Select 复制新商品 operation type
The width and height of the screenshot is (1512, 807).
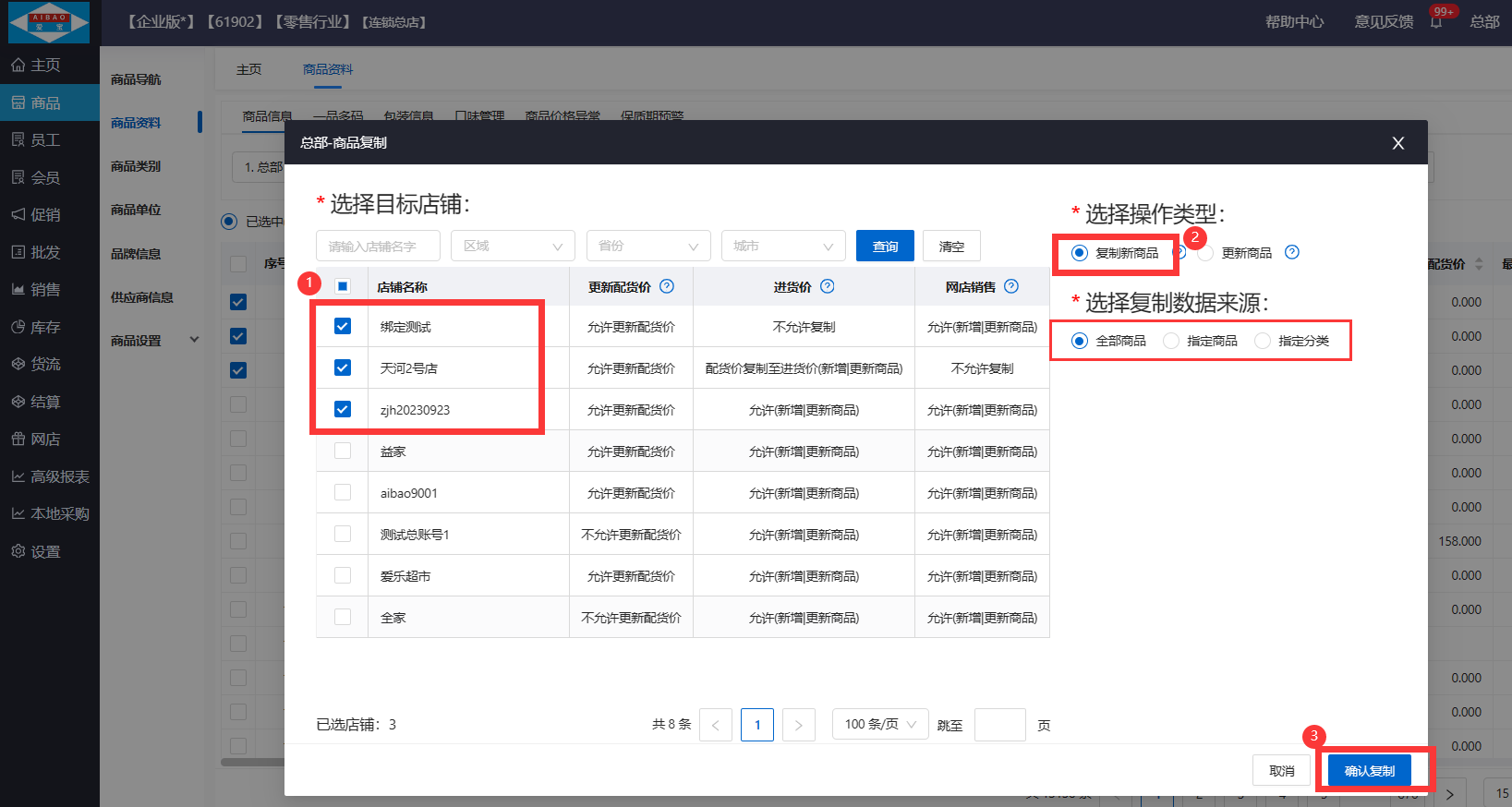[x=1080, y=253]
